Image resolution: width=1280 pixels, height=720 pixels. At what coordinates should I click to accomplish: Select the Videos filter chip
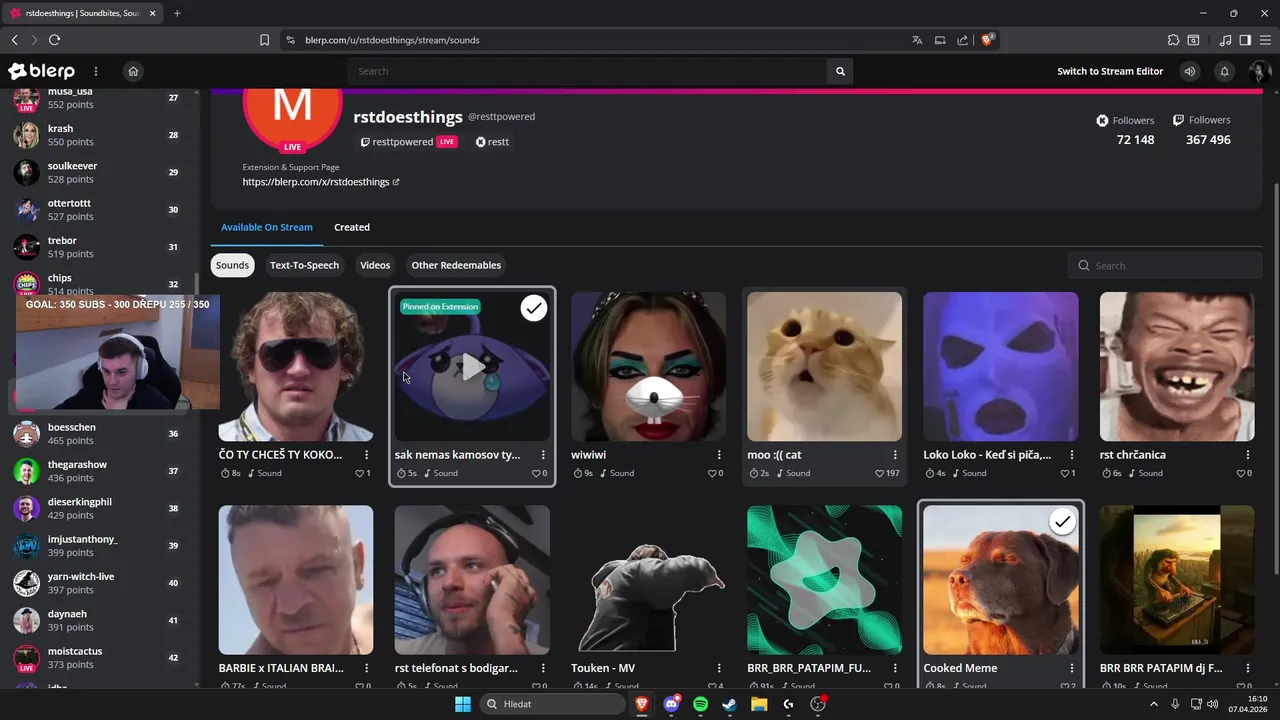point(375,265)
